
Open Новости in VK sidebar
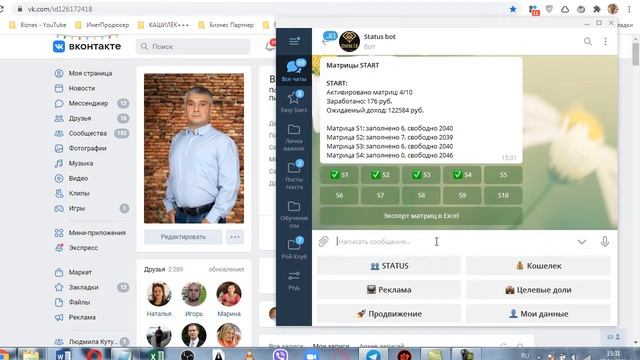[x=75, y=88]
